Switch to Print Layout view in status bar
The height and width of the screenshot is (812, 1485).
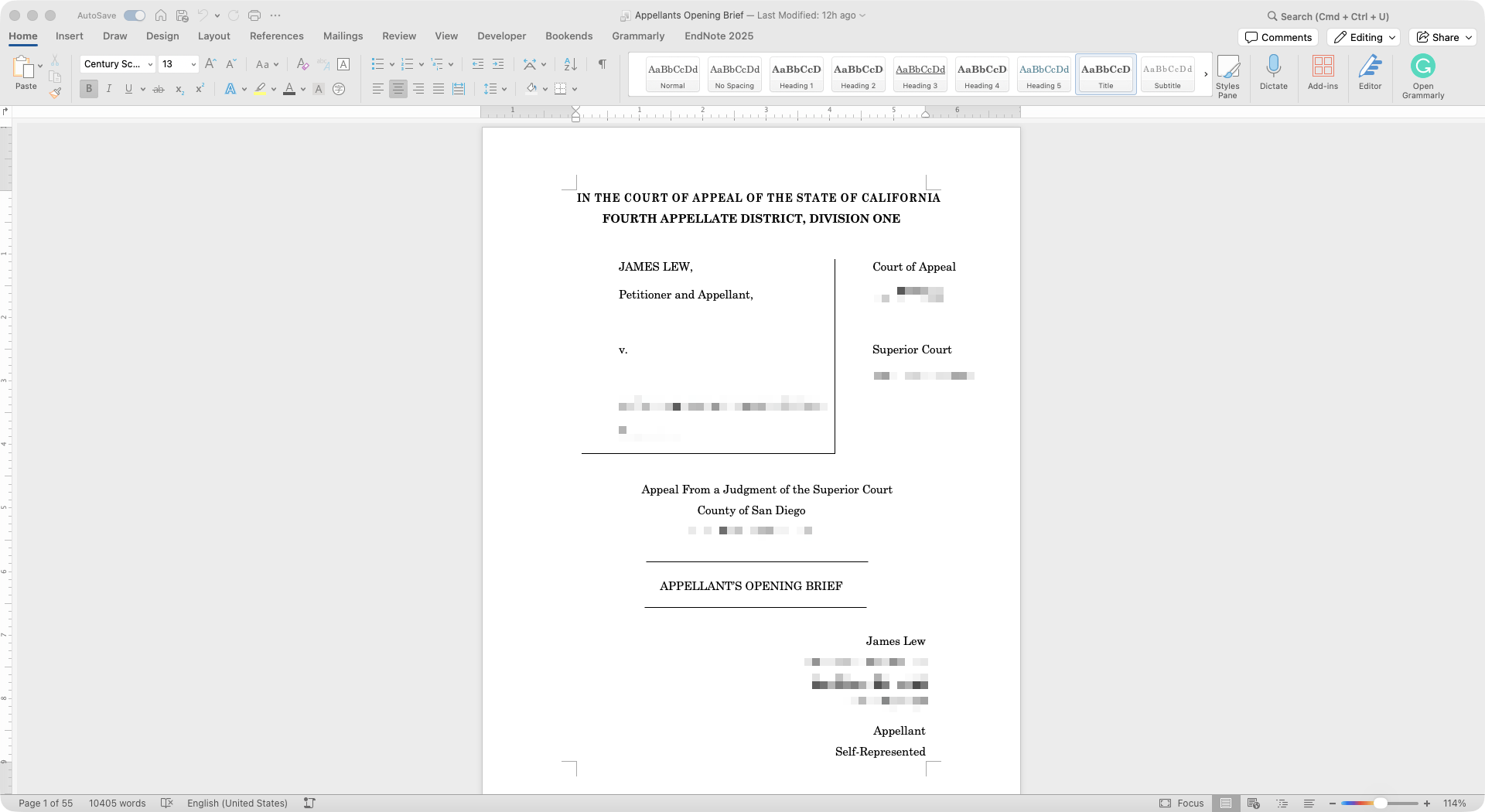1226,803
